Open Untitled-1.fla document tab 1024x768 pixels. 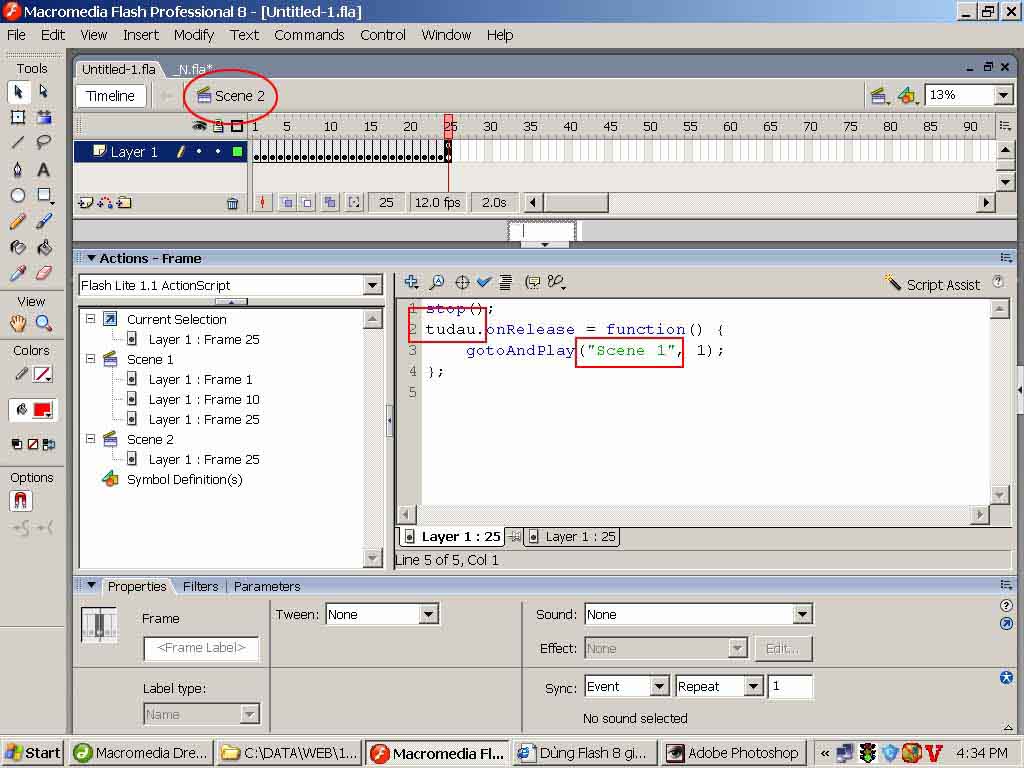point(119,69)
